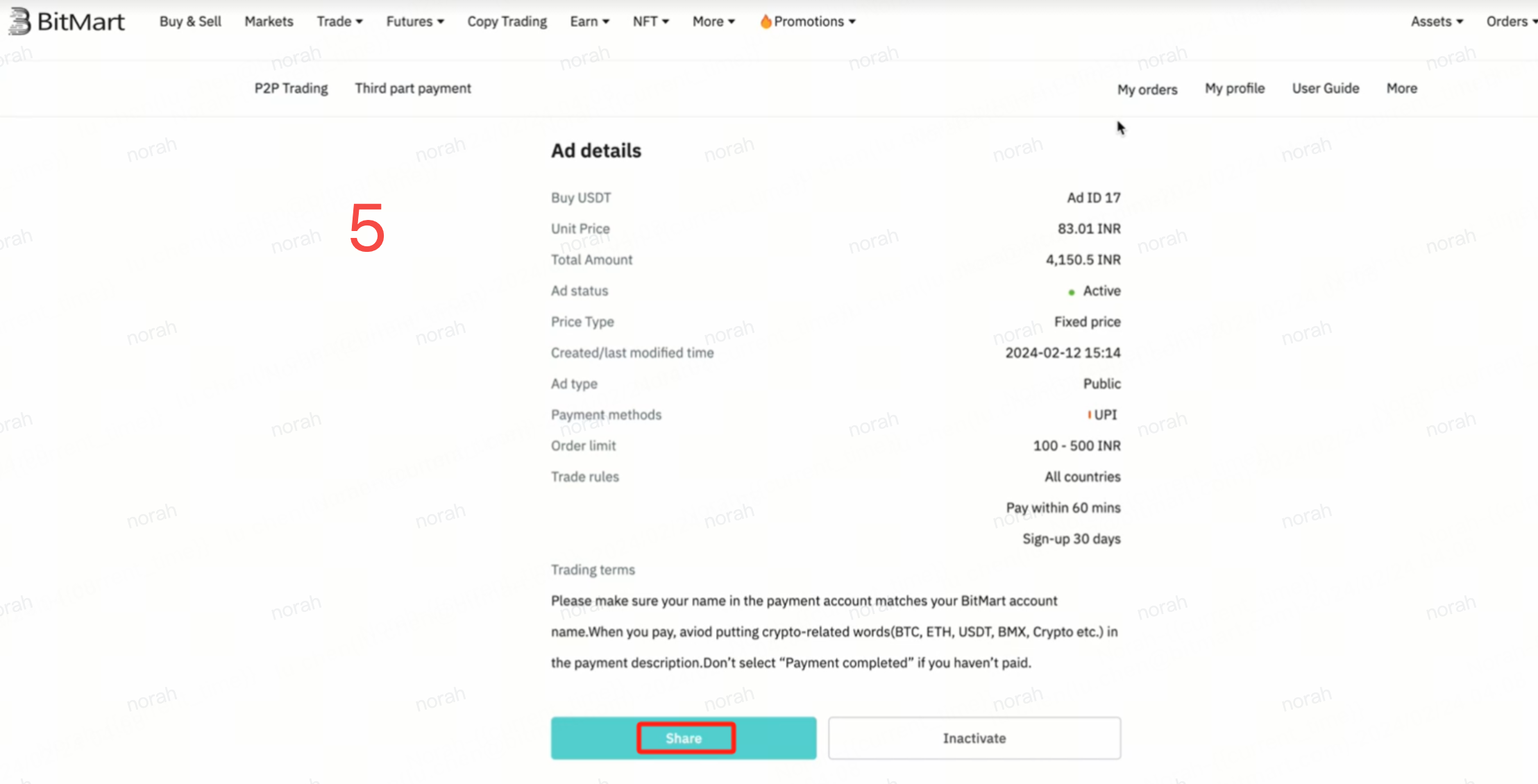Image resolution: width=1538 pixels, height=784 pixels.
Task: Click the Pay within 60 mins rule
Action: point(1063,508)
